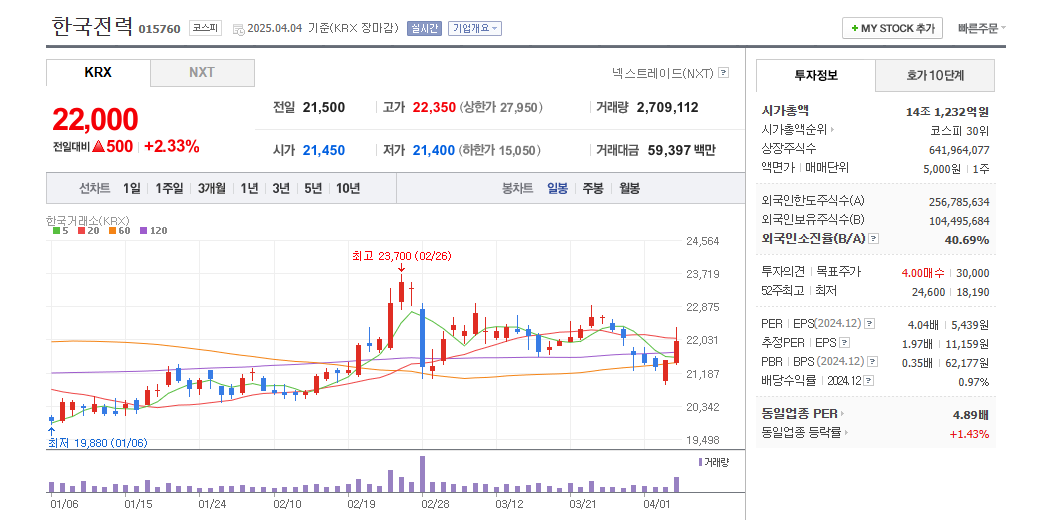This screenshot has height=520, width=1055.
Task: Click the 목표주가 link
Action: pyautogui.click(x=838, y=272)
